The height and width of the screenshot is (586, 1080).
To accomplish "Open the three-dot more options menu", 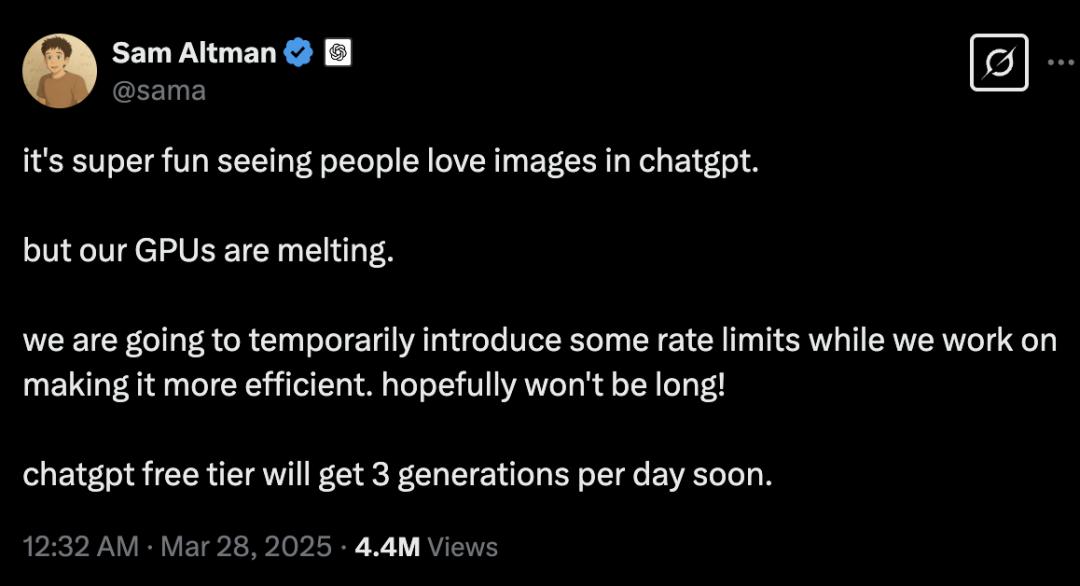I will click(1061, 63).
